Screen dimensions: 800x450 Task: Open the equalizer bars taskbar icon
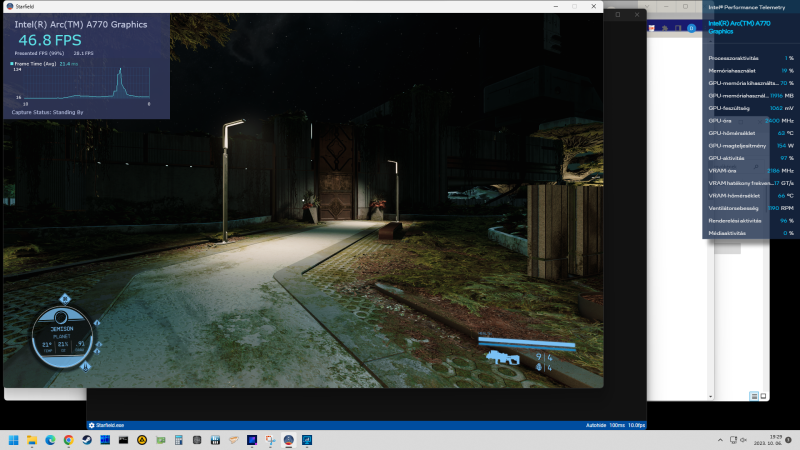pyautogui.click(x=215, y=440)
